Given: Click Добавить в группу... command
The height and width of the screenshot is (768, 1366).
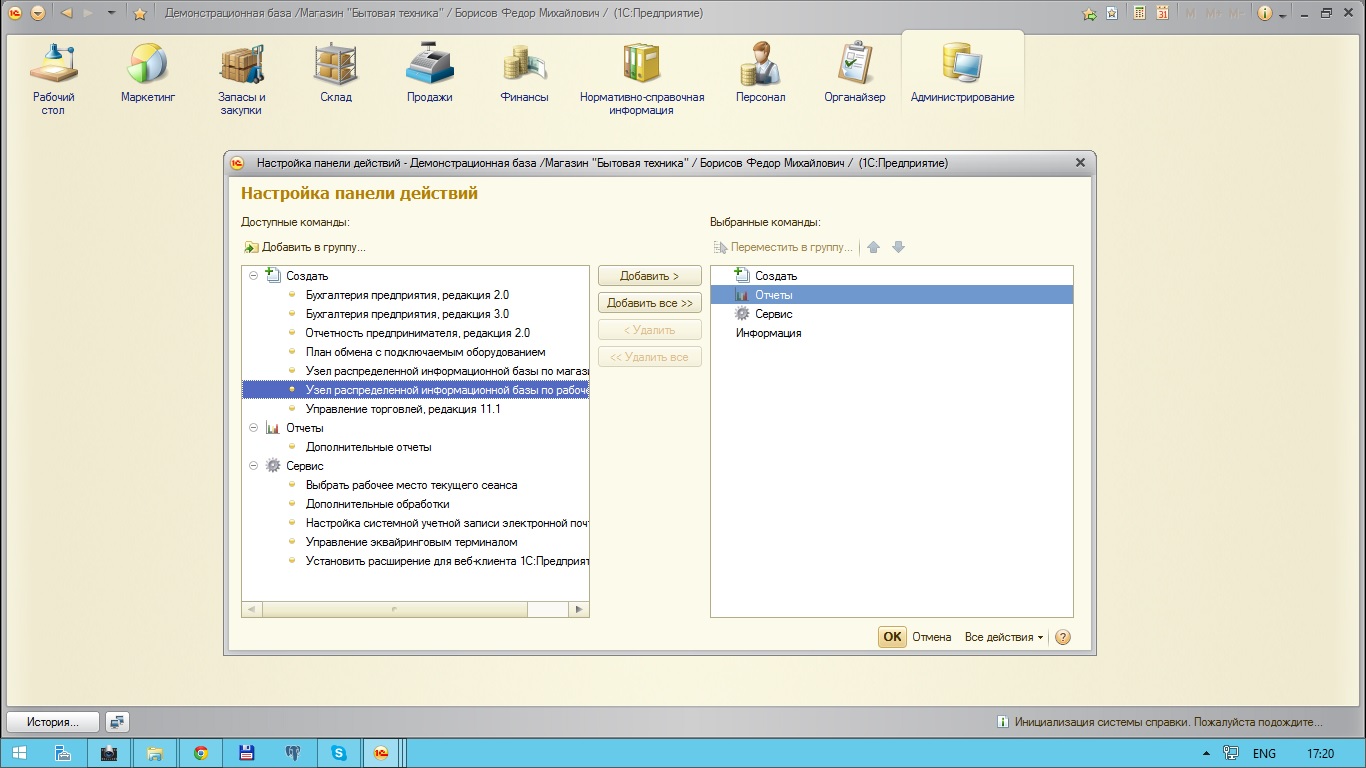Looking at the screenshot, I should click(305, 247).
